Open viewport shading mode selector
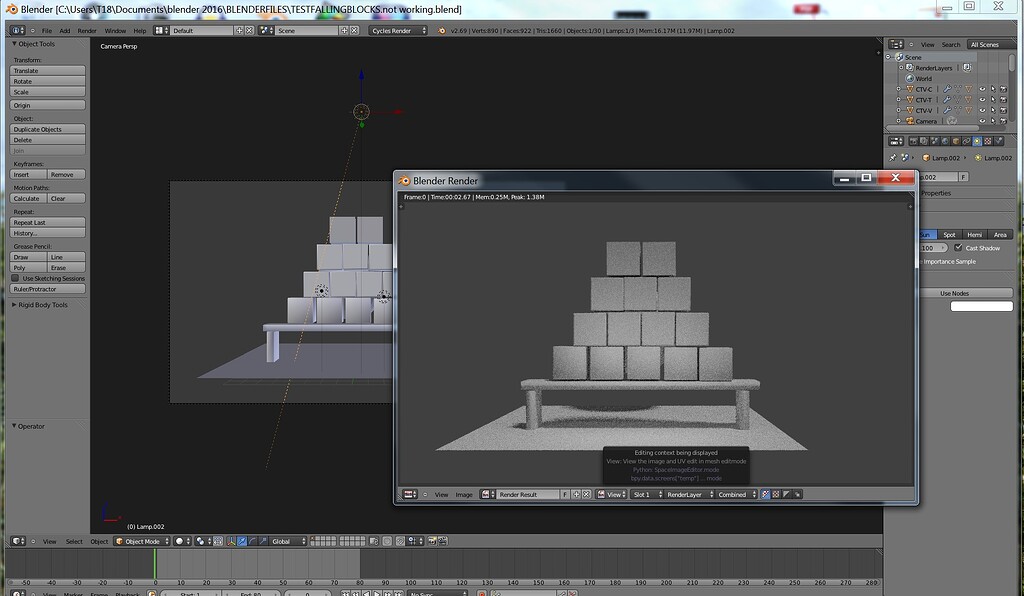 [182, 541]
